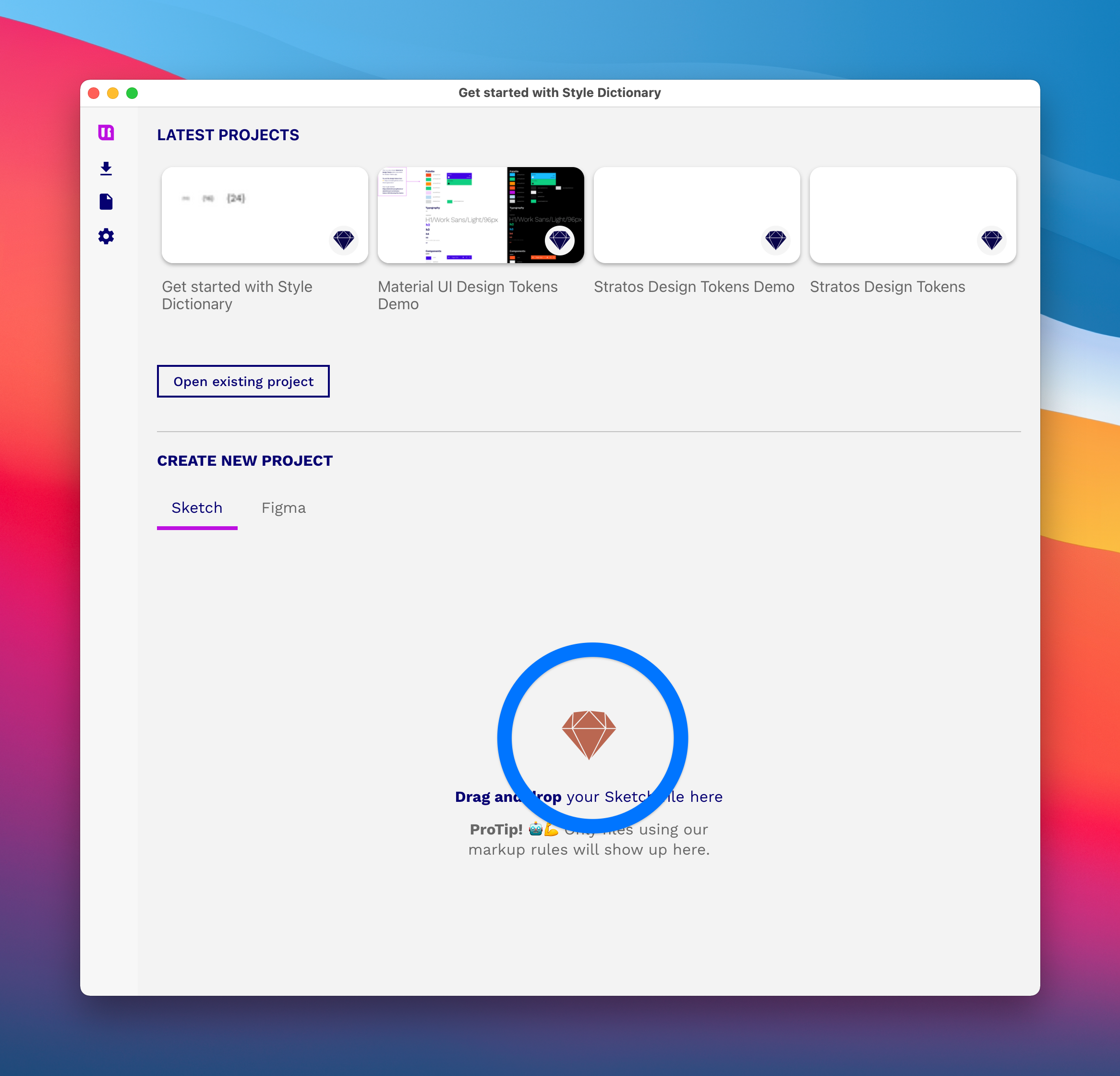Switch to the Sketch tab
Screen dimensions: 1120x1076
pyautogui.click(x=197, y=508)
